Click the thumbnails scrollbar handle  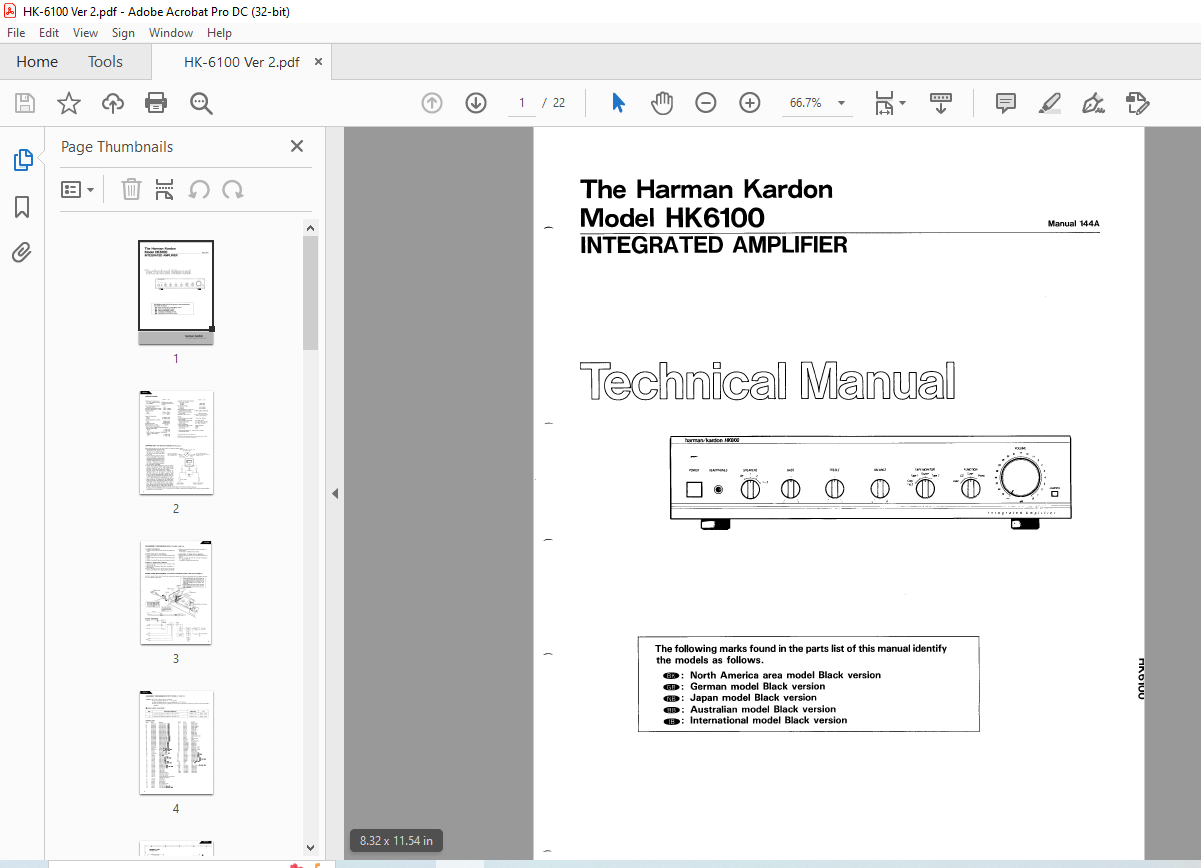pyautogui.click(x=310, y=293)
